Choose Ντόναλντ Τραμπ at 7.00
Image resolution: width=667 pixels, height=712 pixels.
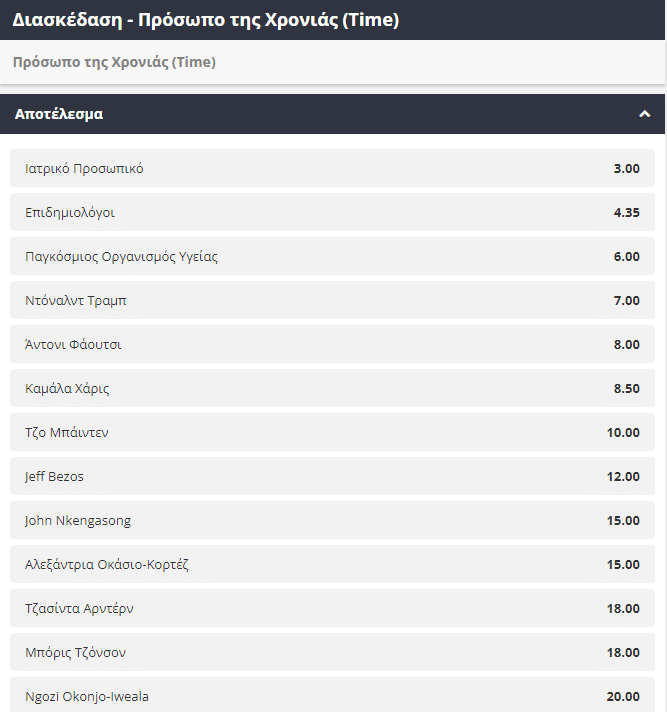(332, 300)
